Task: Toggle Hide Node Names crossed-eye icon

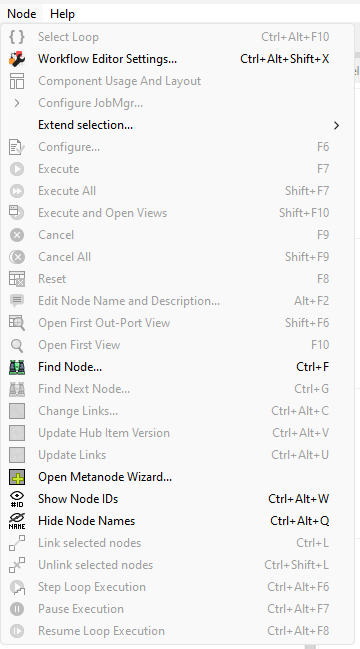Action: pos(17,521)
